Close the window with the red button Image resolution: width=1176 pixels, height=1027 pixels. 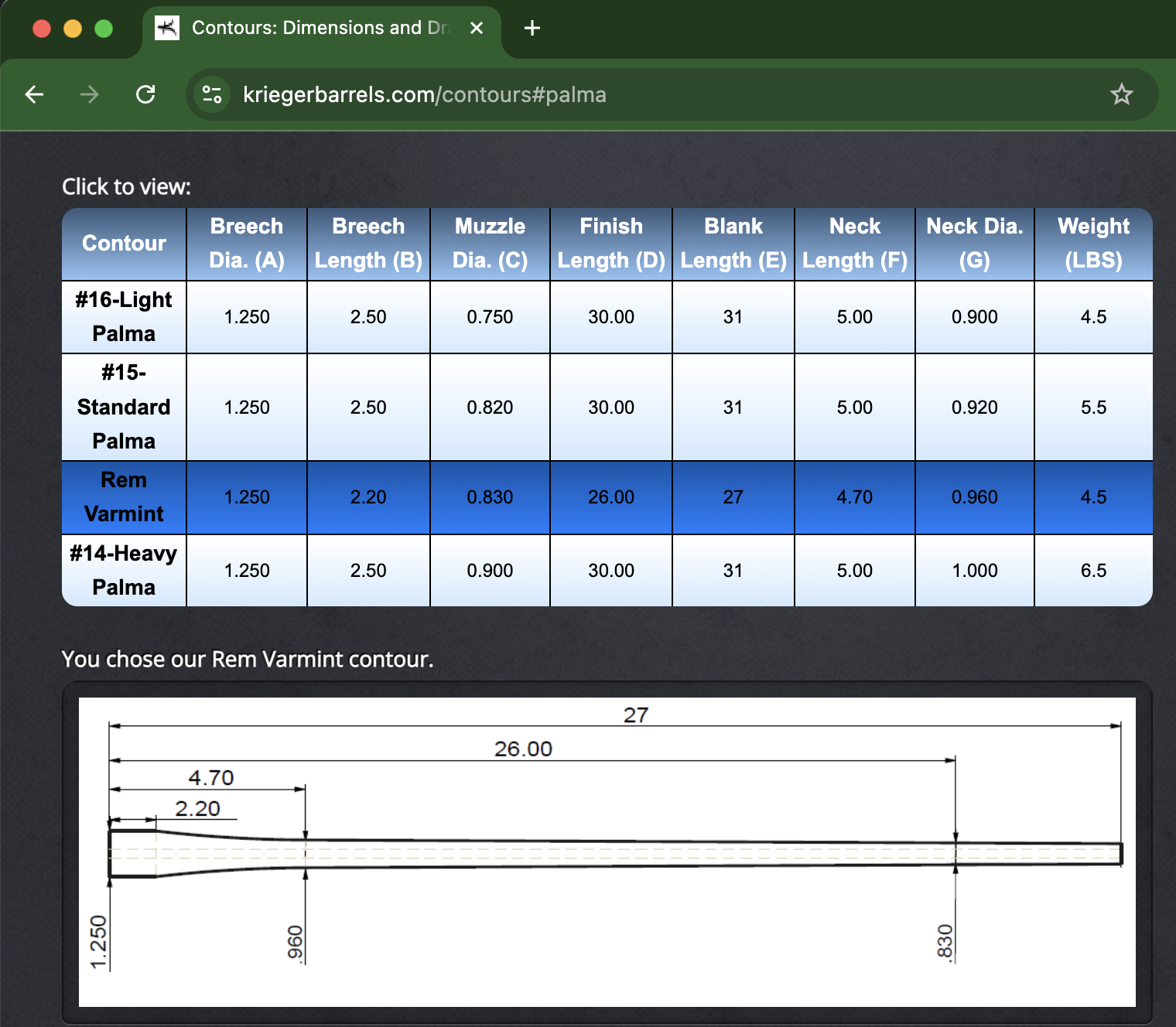click(x=42, y=29)
